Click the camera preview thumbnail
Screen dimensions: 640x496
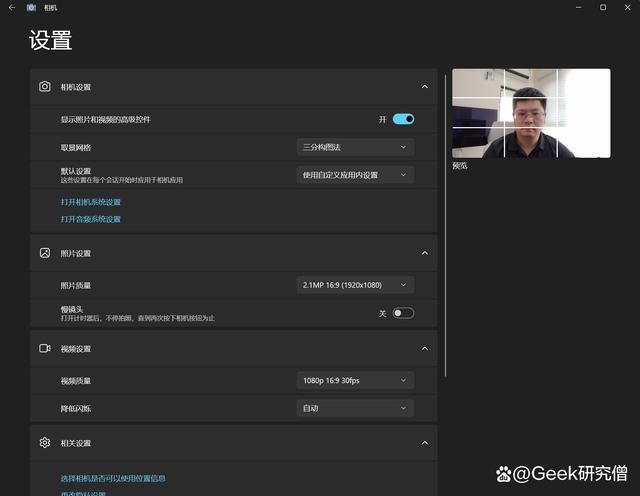pyautogui.click(x=531, y=113)
